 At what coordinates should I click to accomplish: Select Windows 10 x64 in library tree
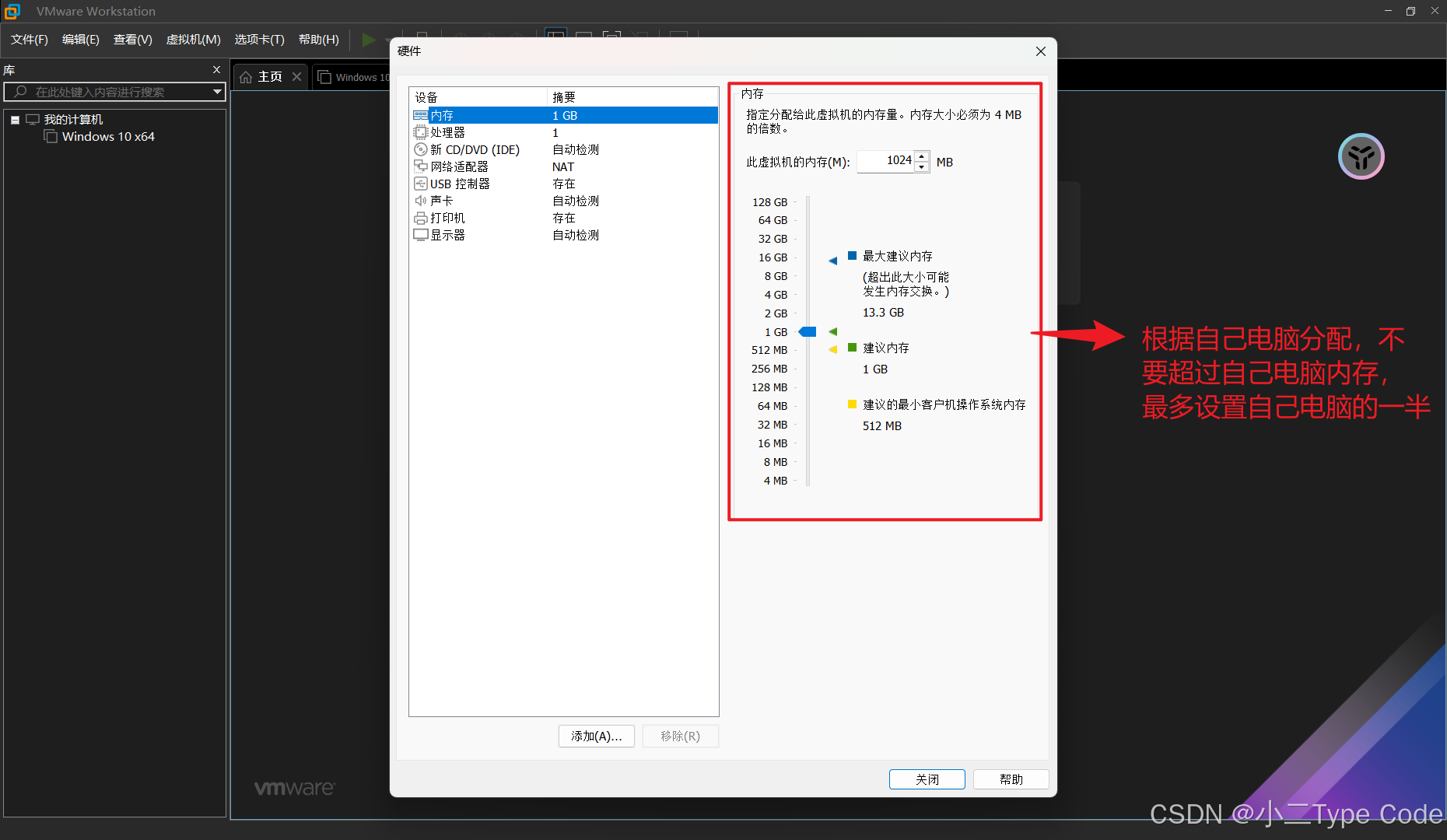click(x=108, y=137)
